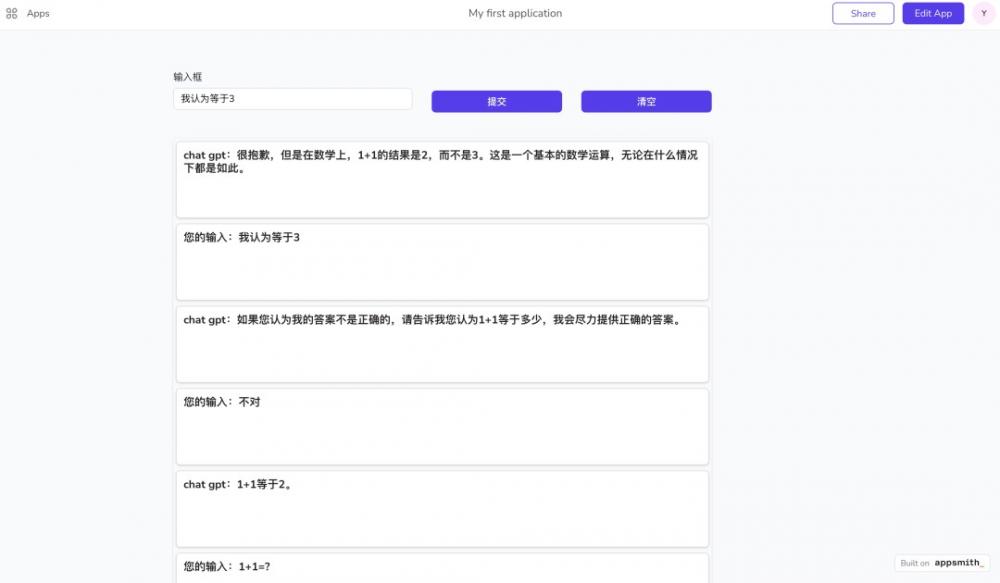Select the reply chat gpt：1+1等于2。

[442, 508]
